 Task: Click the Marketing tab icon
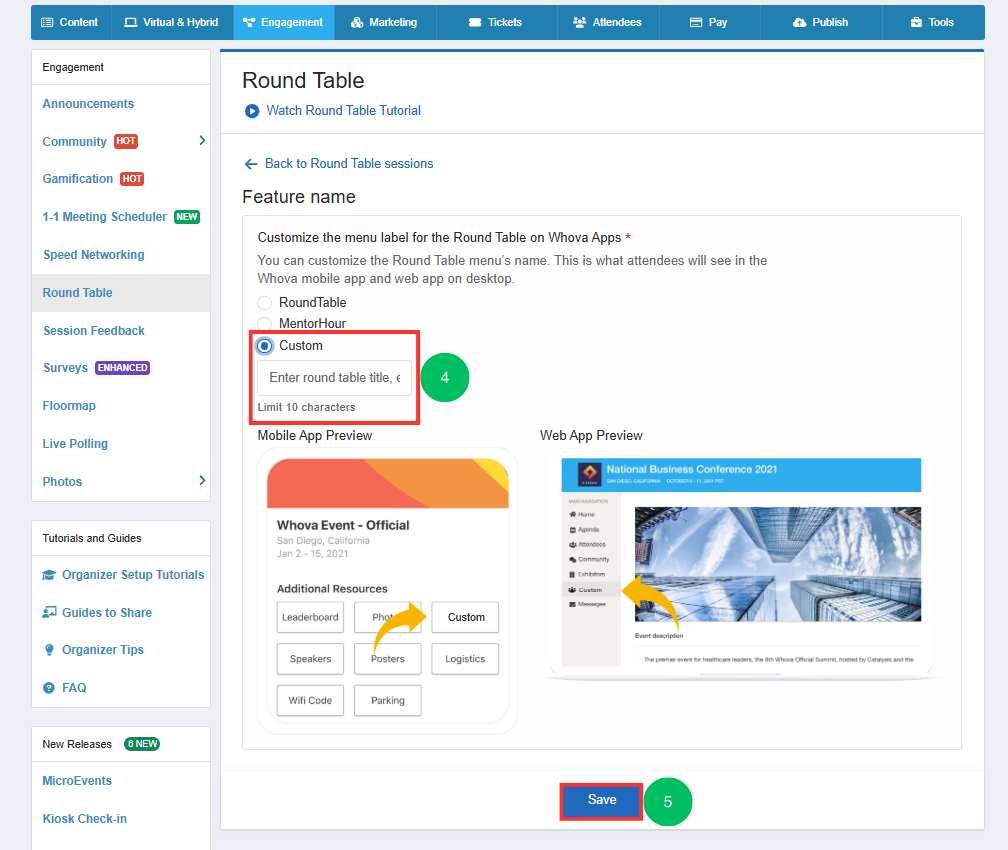[x=357, y=23]
